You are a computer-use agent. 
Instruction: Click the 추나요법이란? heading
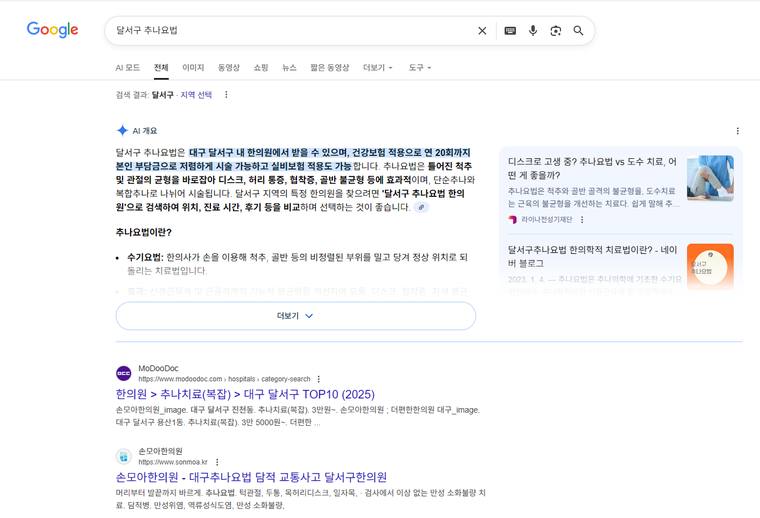click(x=143, y=232)
